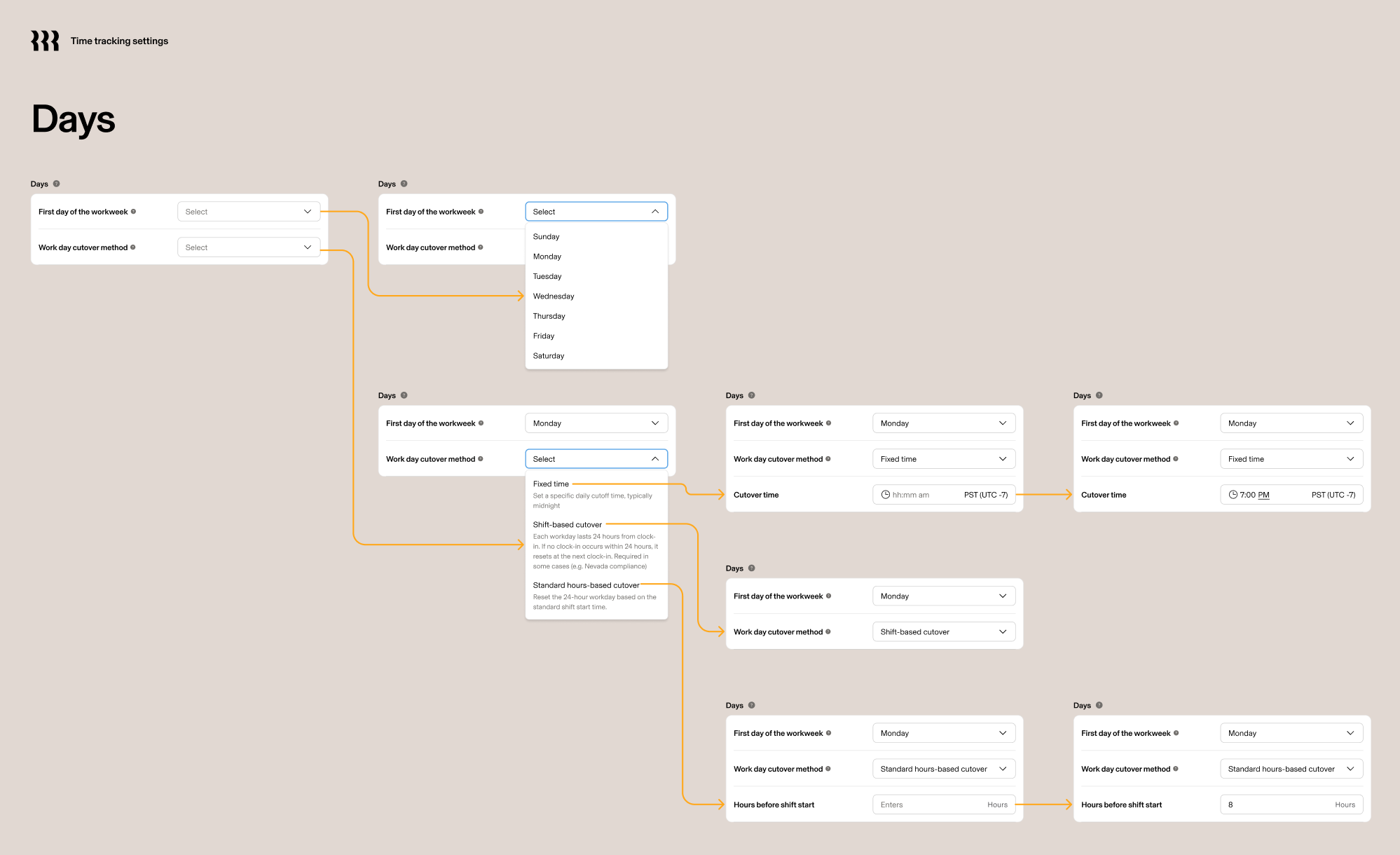Viewport: 1400px width, 855px height.
Task: Open Days help icon above the 7:00 PM panel
Action: [x=1099, y=395]
